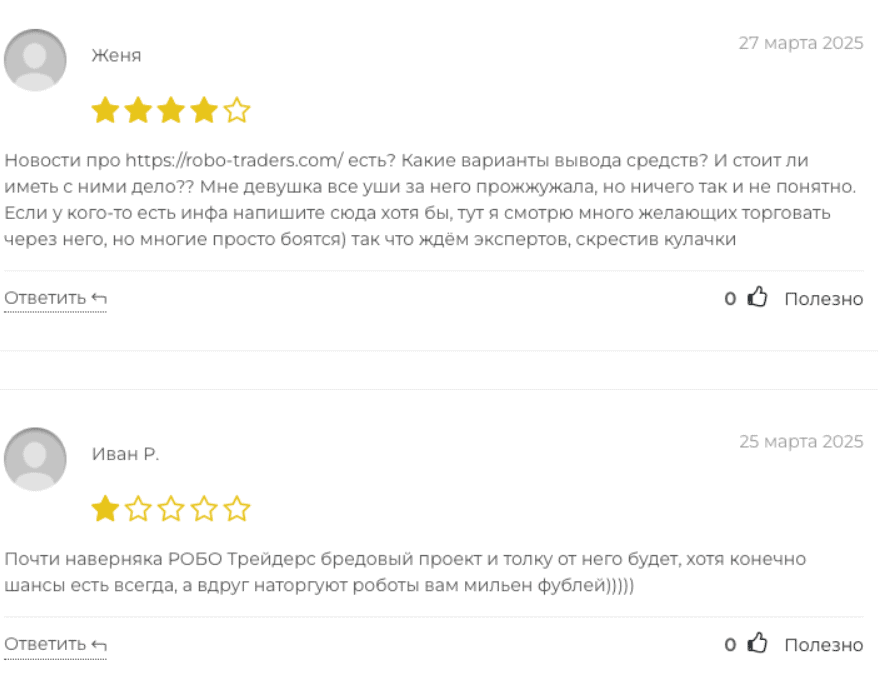This screenshot has height=686, width=878.
Task: Click the first star in Женя's rating
Action: pos(105,110)
